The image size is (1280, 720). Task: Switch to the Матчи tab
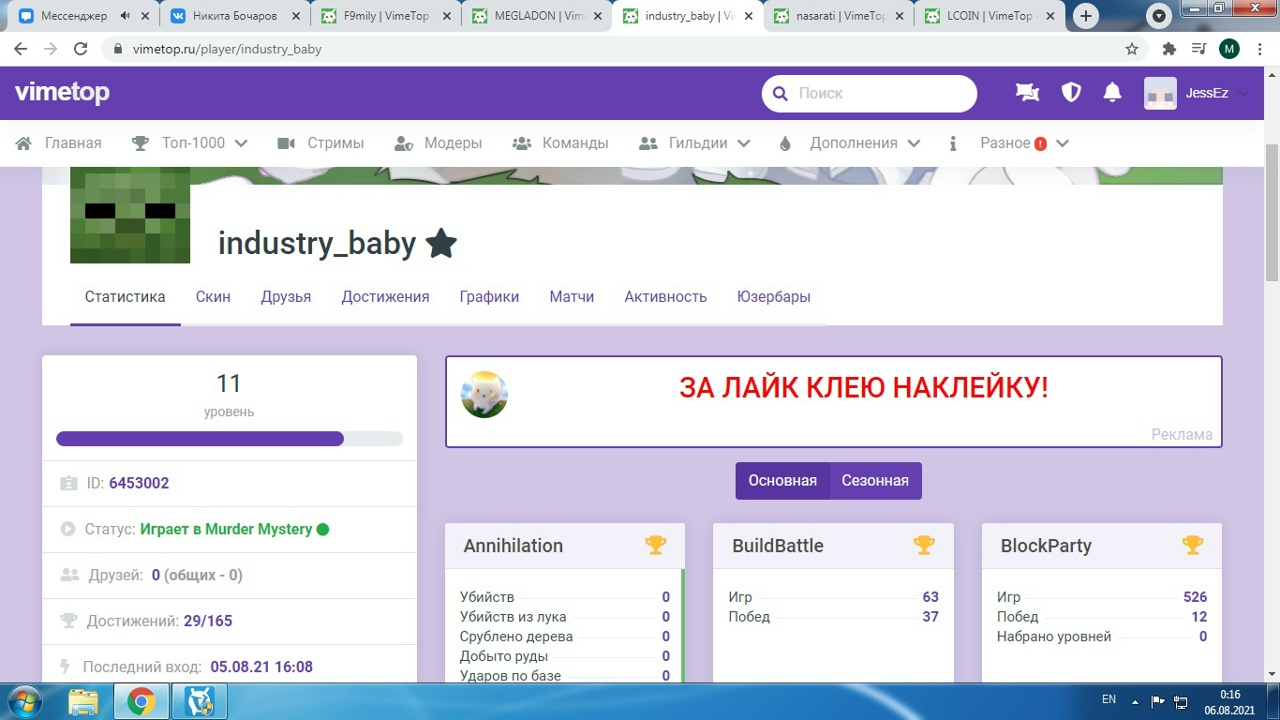coord(571,297)
